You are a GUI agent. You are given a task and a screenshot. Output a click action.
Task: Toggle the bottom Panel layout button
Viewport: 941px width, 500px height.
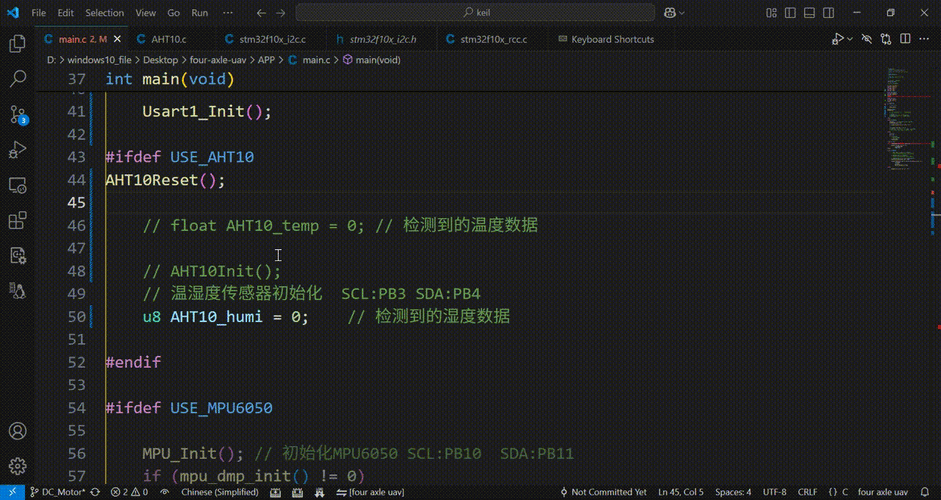[x=809, y=13]
